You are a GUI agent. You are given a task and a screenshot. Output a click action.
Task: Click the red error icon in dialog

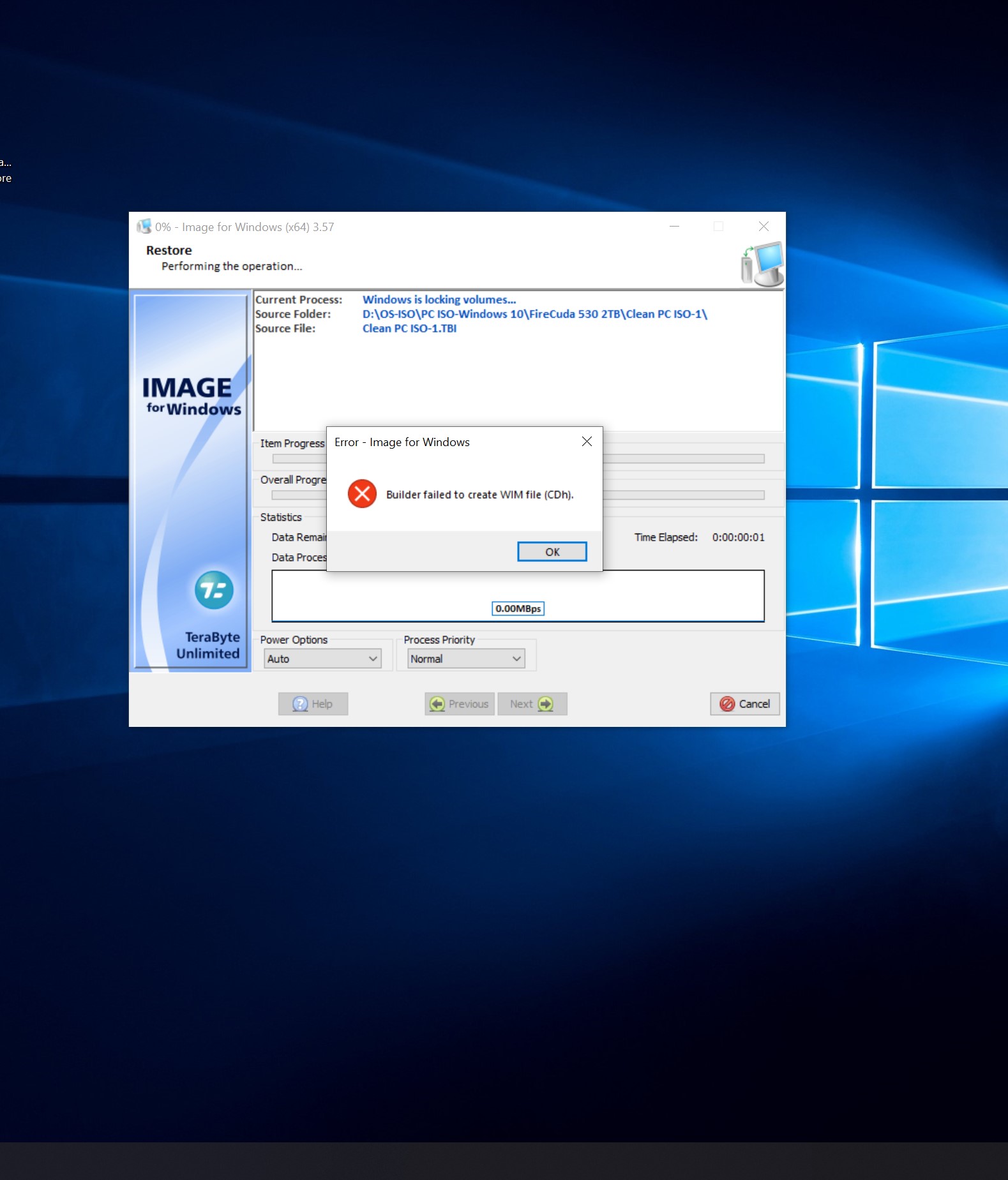[x=362, y=494]
